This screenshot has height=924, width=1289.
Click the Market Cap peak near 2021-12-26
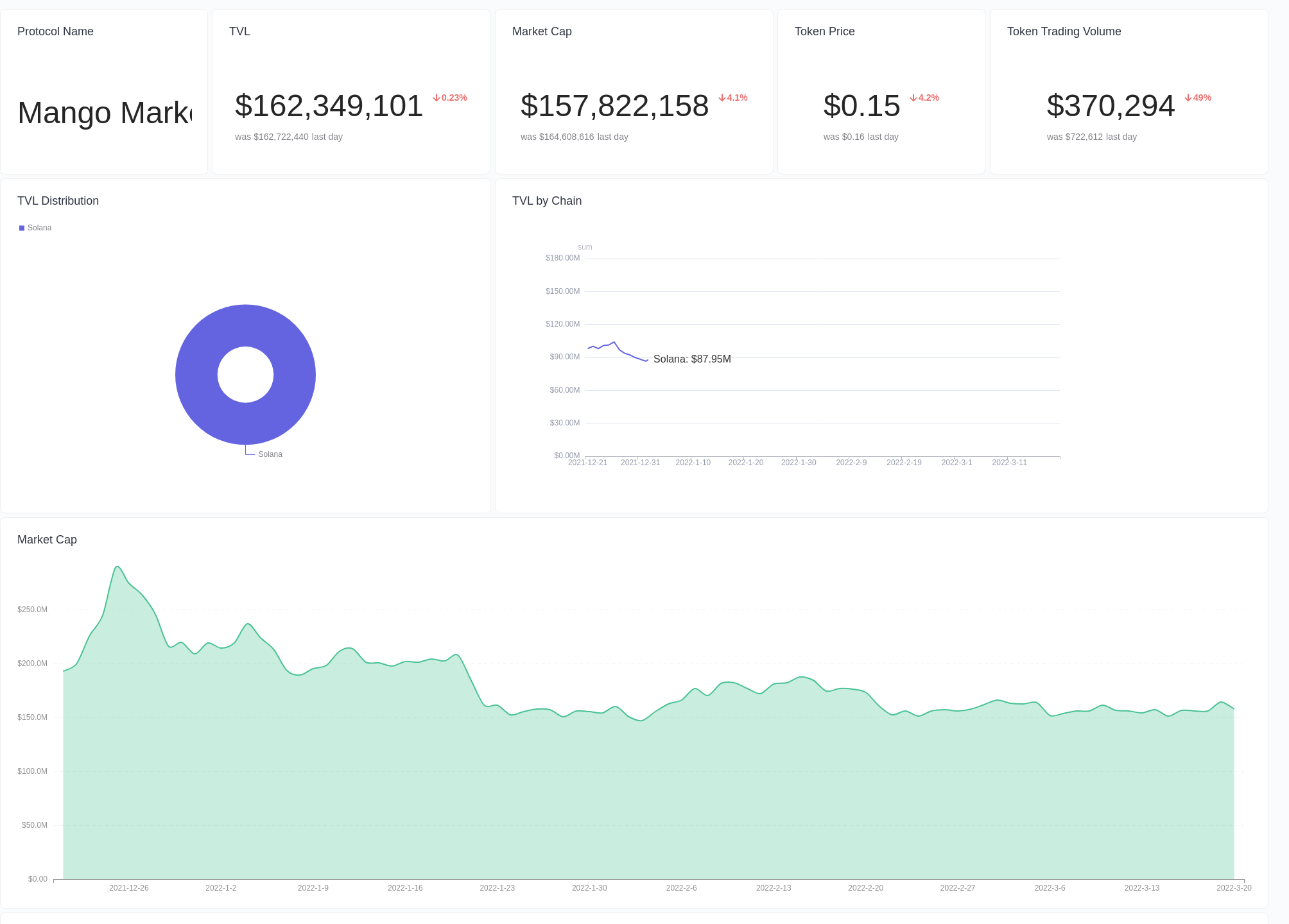(117, 567)
